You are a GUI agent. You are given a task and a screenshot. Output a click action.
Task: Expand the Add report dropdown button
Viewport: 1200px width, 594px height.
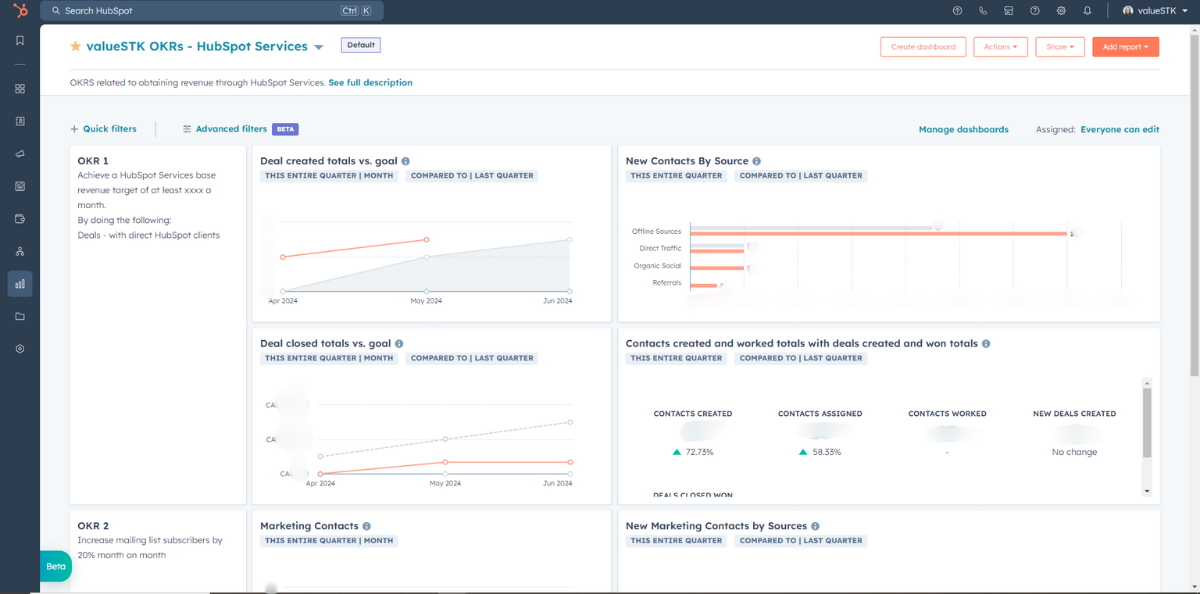[x=1125, y=47]
